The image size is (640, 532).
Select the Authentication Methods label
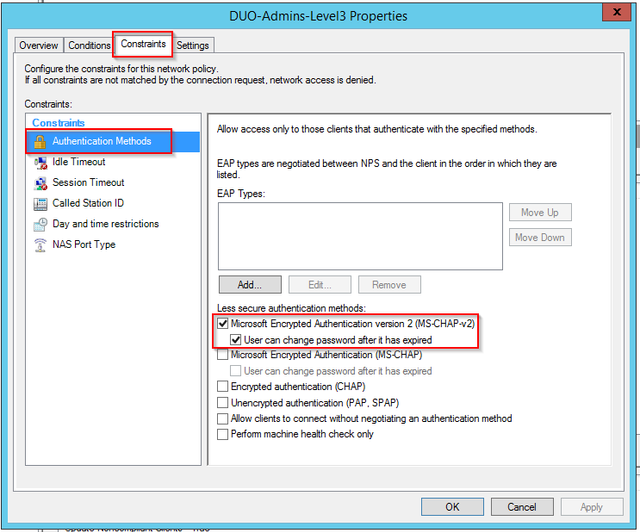[x=102, y=141]
